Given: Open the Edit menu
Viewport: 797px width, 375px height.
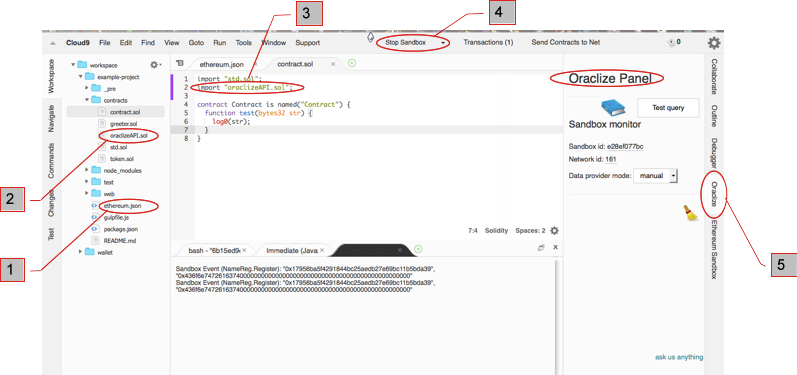Looking at the screenshot, I should (126, 43).
